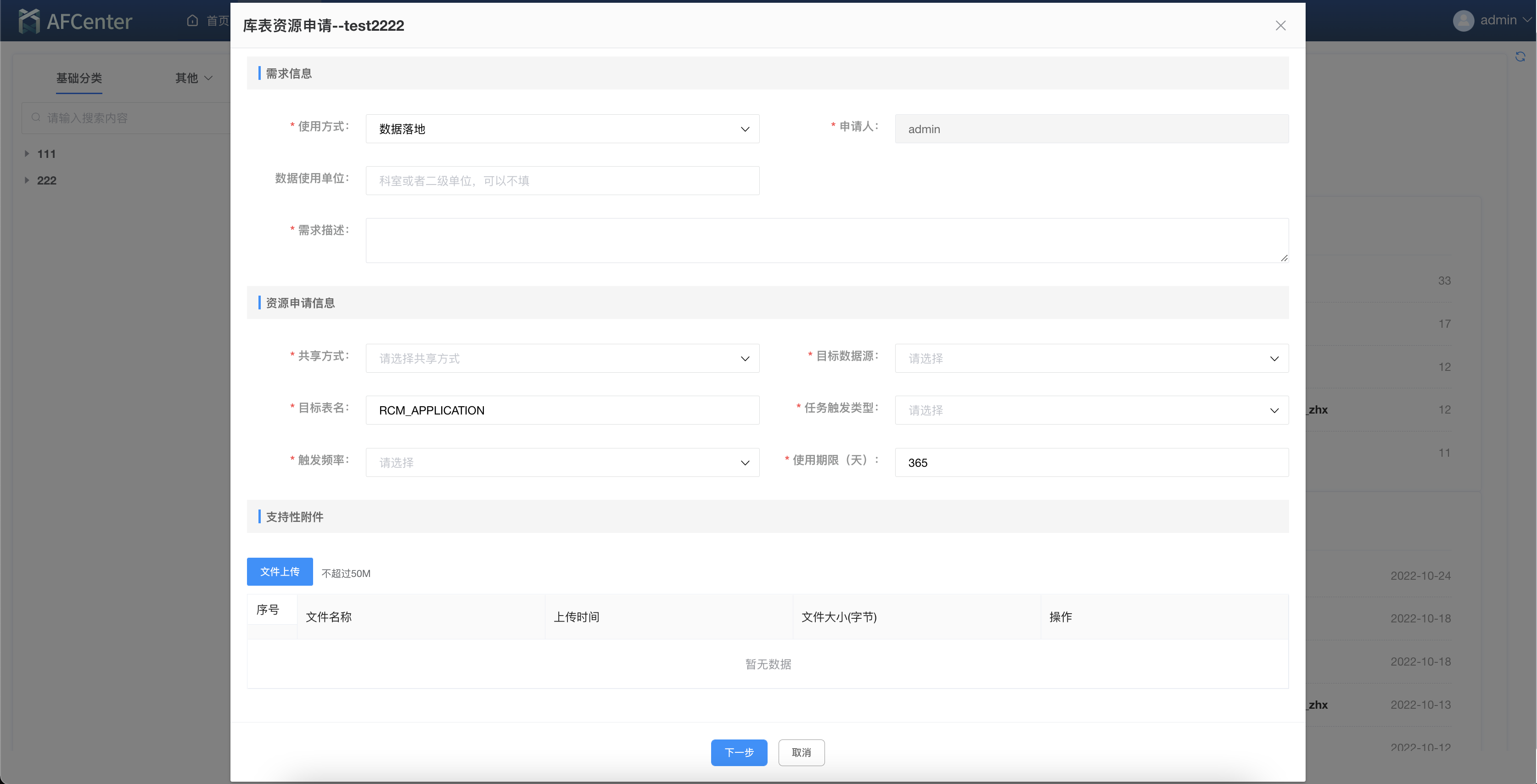Image resolution: width=1537 pixels, height=784 pixels.
Task: Click the 下一步 button
Action: point(739,752)
